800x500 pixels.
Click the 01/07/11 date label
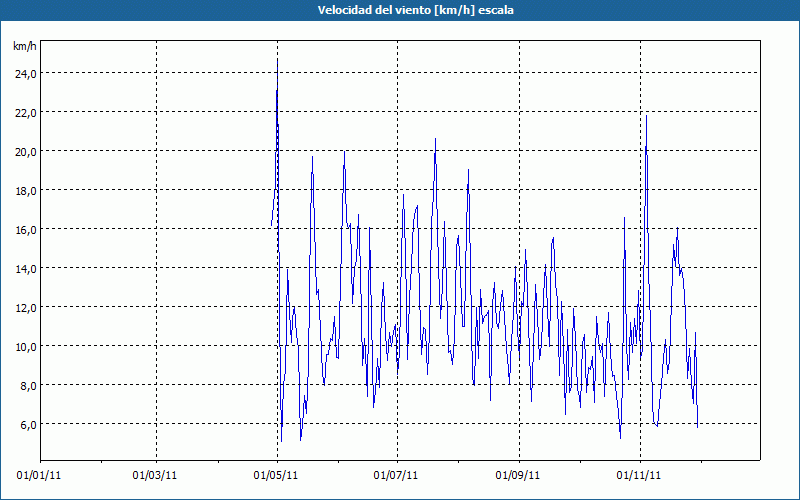[396, 476]
